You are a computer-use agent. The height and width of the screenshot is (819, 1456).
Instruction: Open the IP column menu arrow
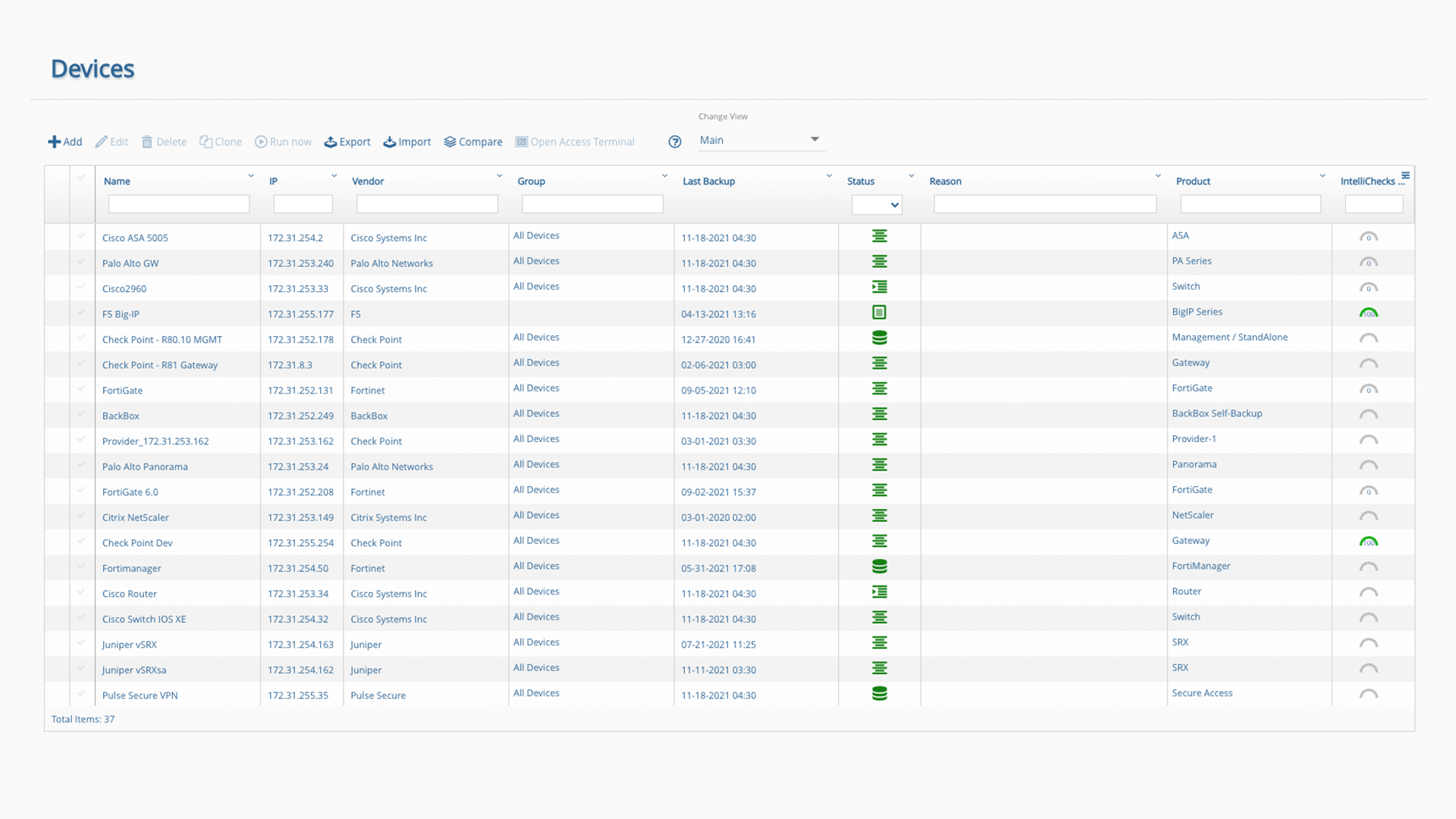334,176
